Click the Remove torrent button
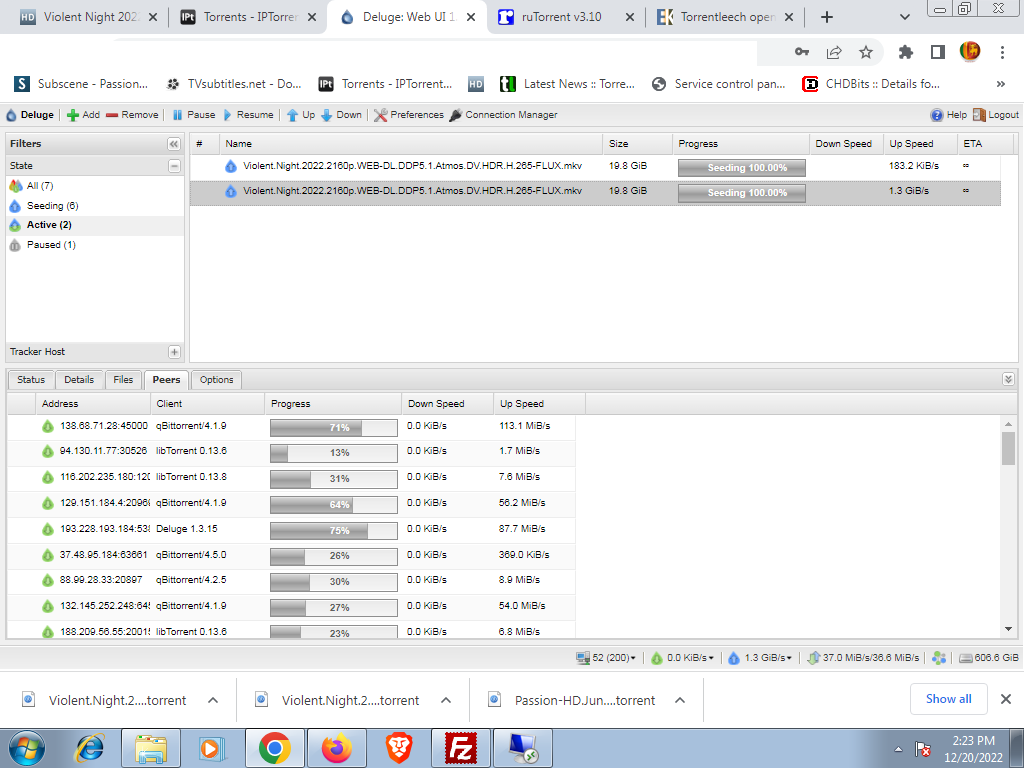This screenshot has width=1024, height=768. click(x=132, y=115)
